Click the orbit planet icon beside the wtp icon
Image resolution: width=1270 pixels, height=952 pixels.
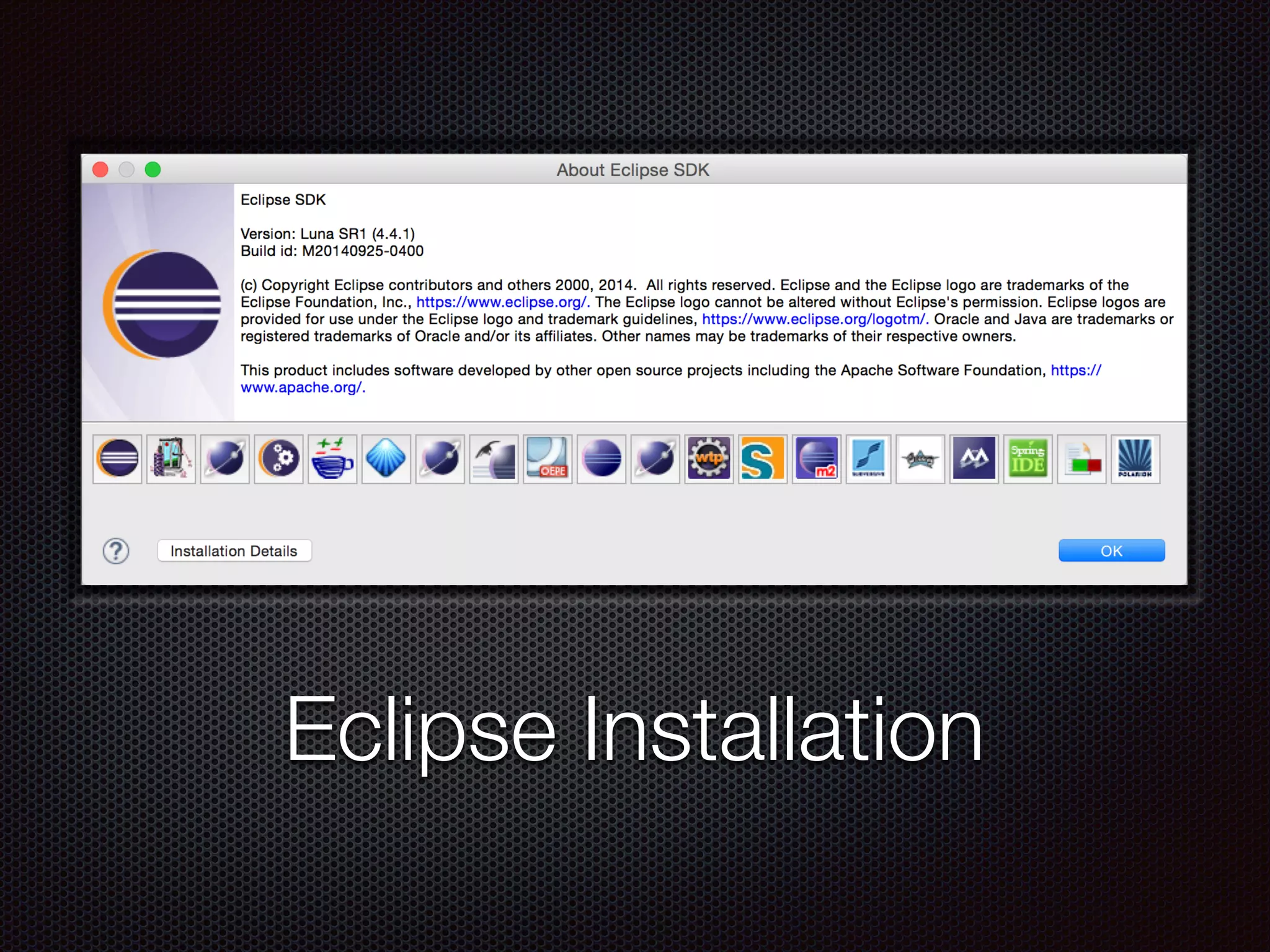[x=655, y=459]
